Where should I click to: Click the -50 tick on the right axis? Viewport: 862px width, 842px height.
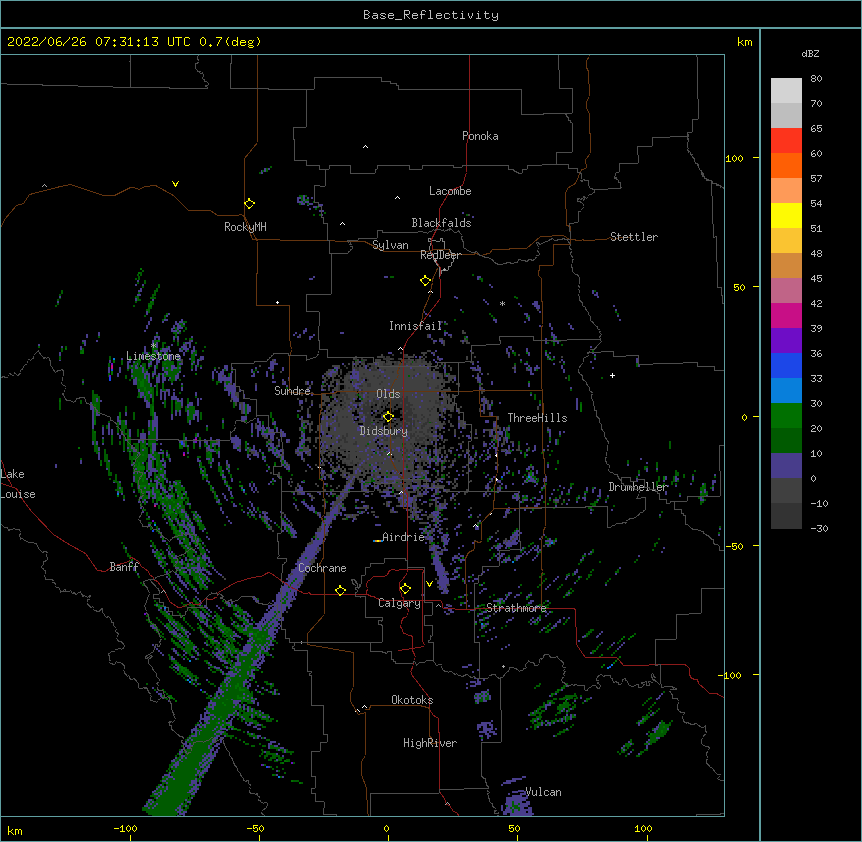click(x=734, y=546)
